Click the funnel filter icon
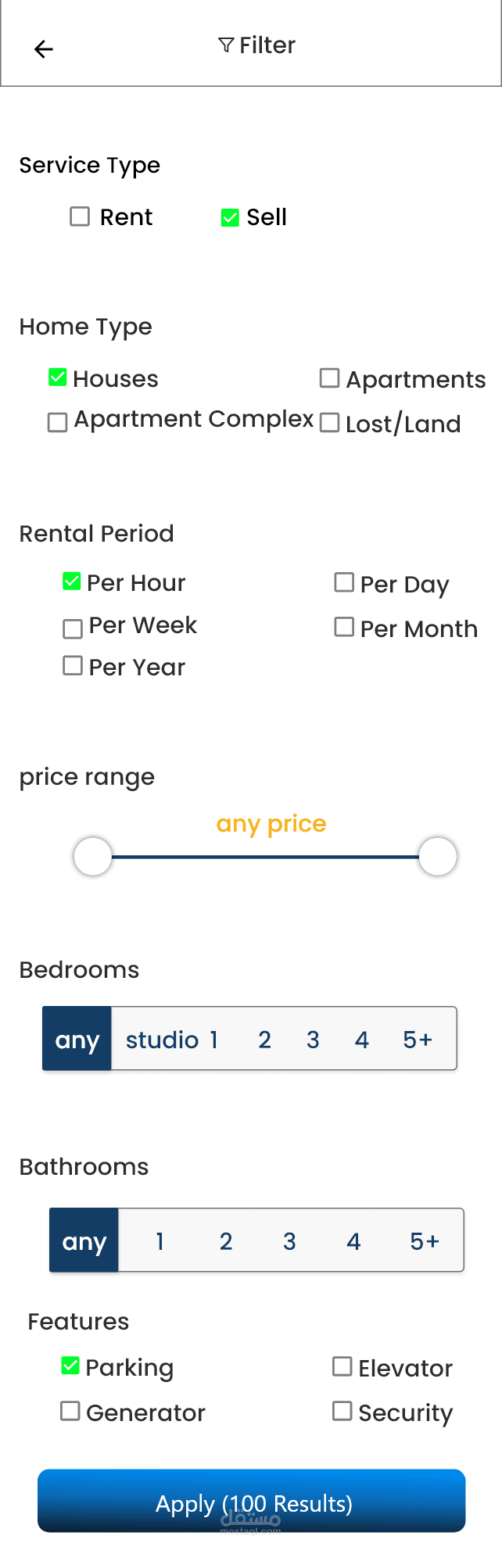This screenshot has height=1568, width=502. (226, 45)
